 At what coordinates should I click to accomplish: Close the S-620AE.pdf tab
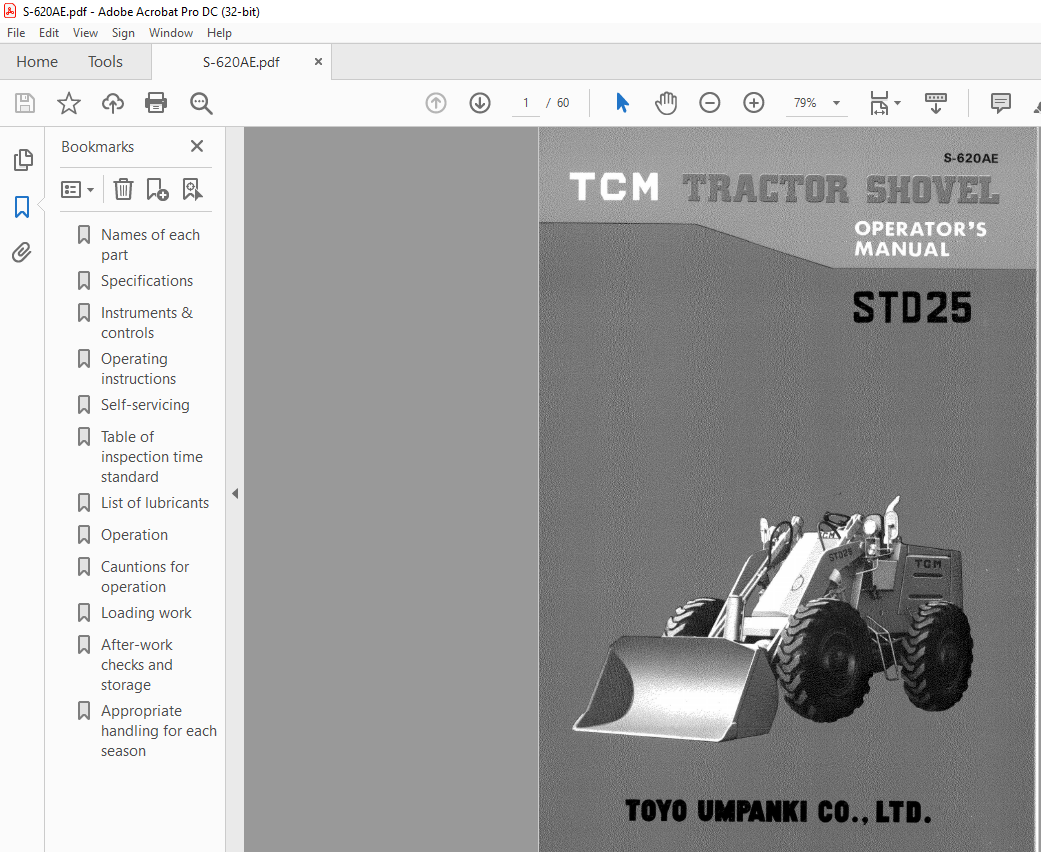318,62
